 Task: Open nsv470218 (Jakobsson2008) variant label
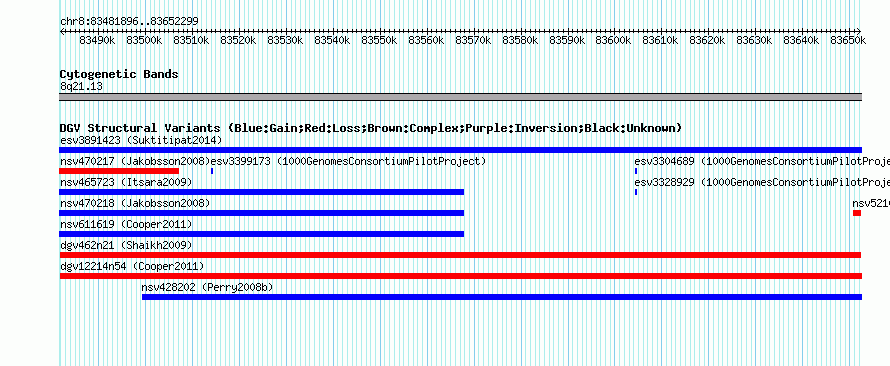pos(135,203)
